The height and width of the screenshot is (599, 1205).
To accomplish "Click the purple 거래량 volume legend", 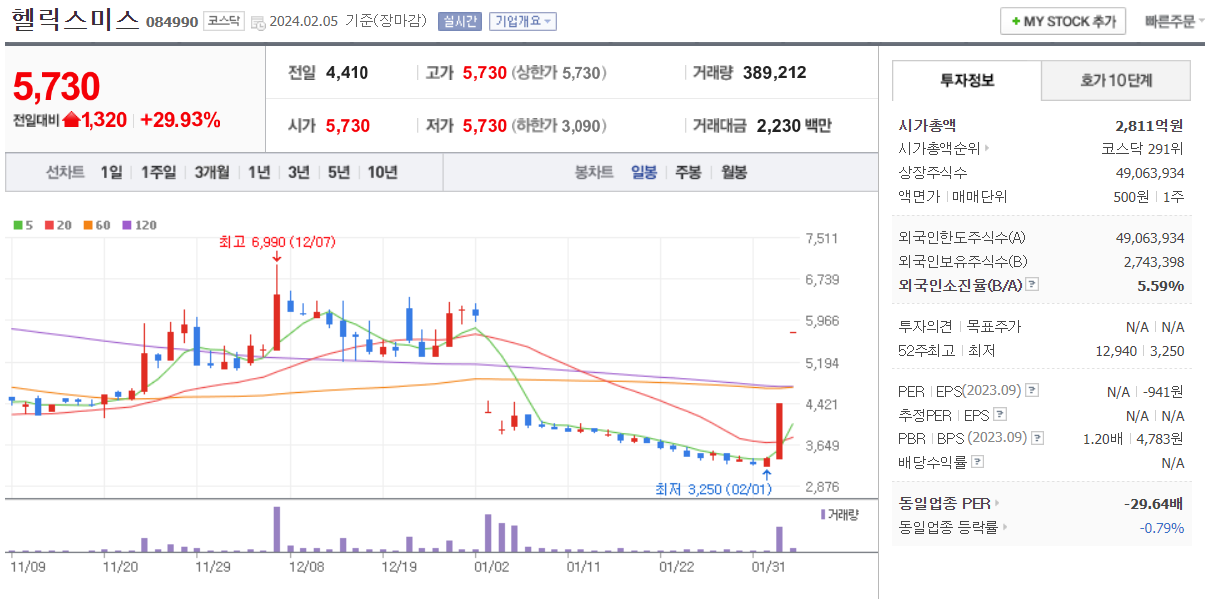I will pyautogui.click(x=839, y=514).
